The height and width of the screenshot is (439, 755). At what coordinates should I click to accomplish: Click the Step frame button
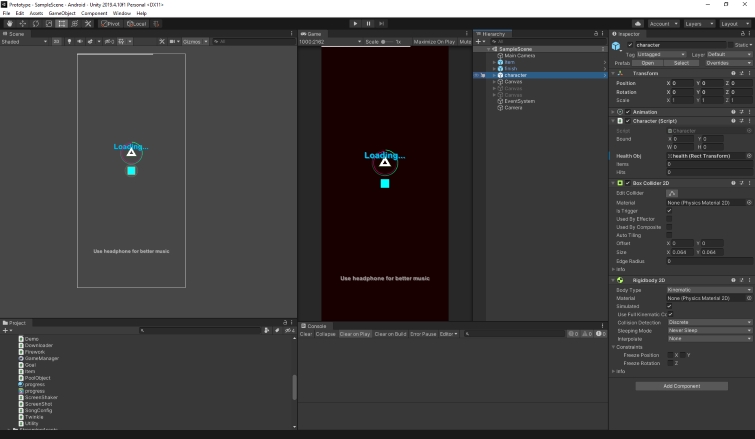(x=381, y=24)
